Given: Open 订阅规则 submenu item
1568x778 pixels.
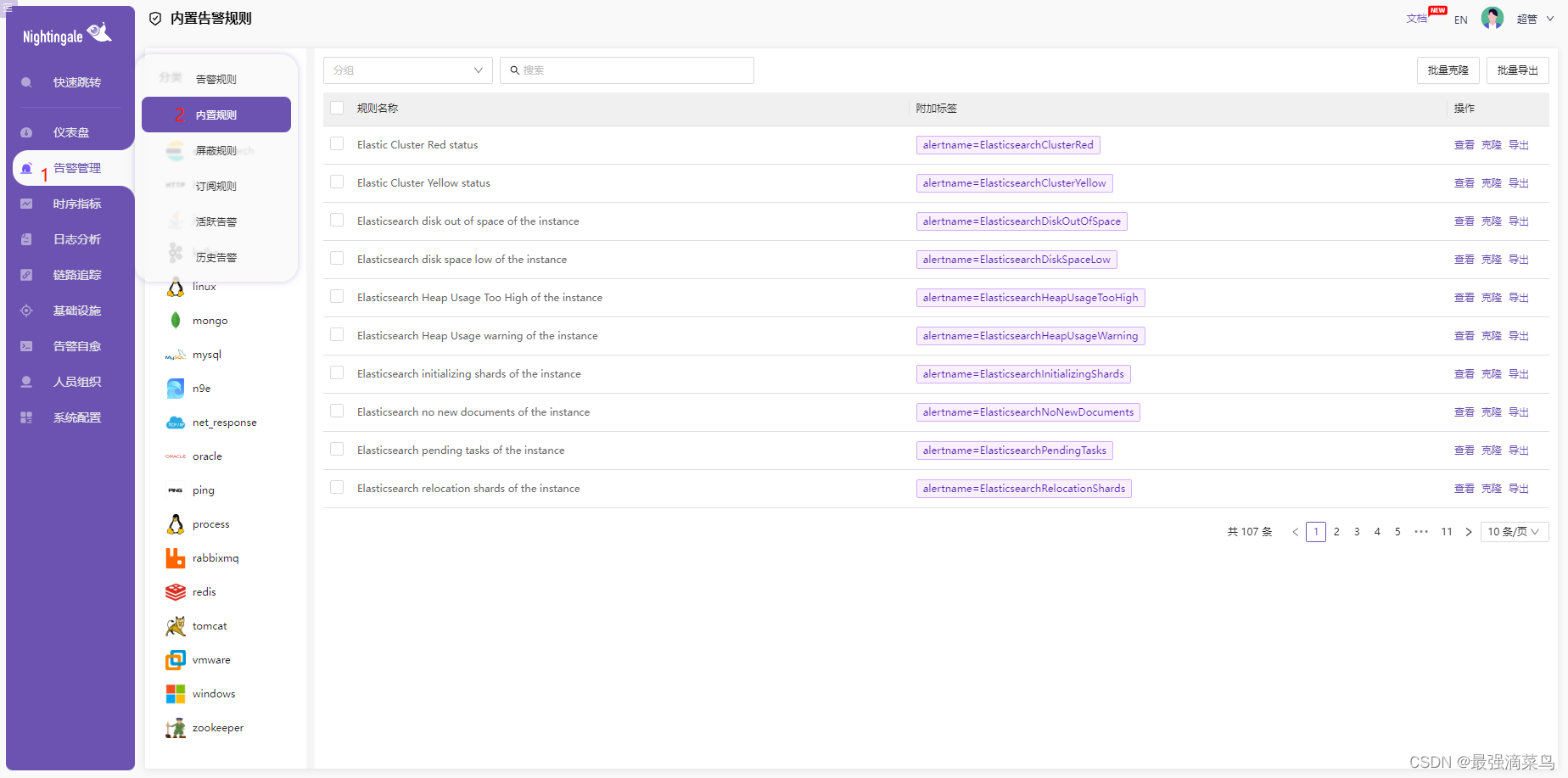Looking at the screenshot, I should coord(216,186).
